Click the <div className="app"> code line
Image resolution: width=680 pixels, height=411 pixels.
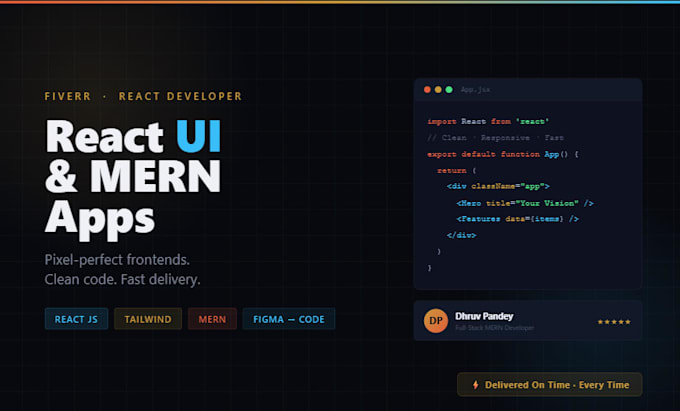[498, 186]
